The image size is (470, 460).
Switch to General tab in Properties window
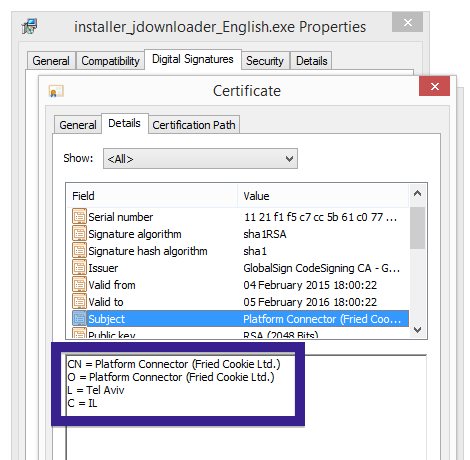tap(51, 61)
